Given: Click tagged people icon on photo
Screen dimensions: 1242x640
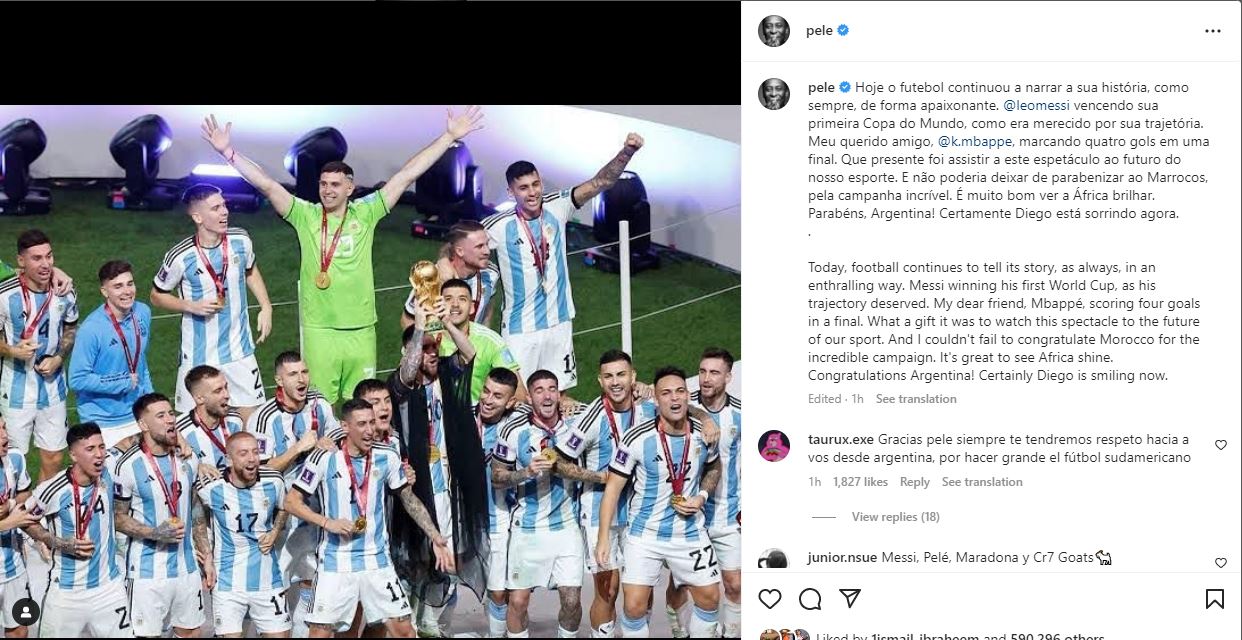Looking at the screenshot, I should 26,612.
